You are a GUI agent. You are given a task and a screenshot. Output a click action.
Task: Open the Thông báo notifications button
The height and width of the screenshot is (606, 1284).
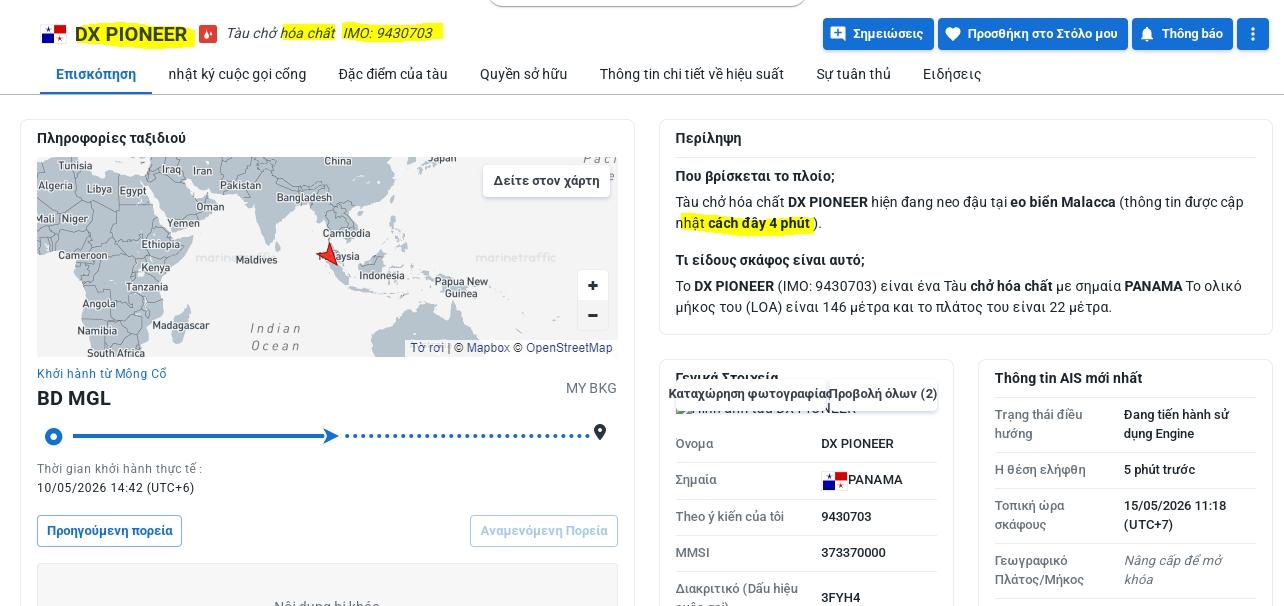click(1182, 34)
